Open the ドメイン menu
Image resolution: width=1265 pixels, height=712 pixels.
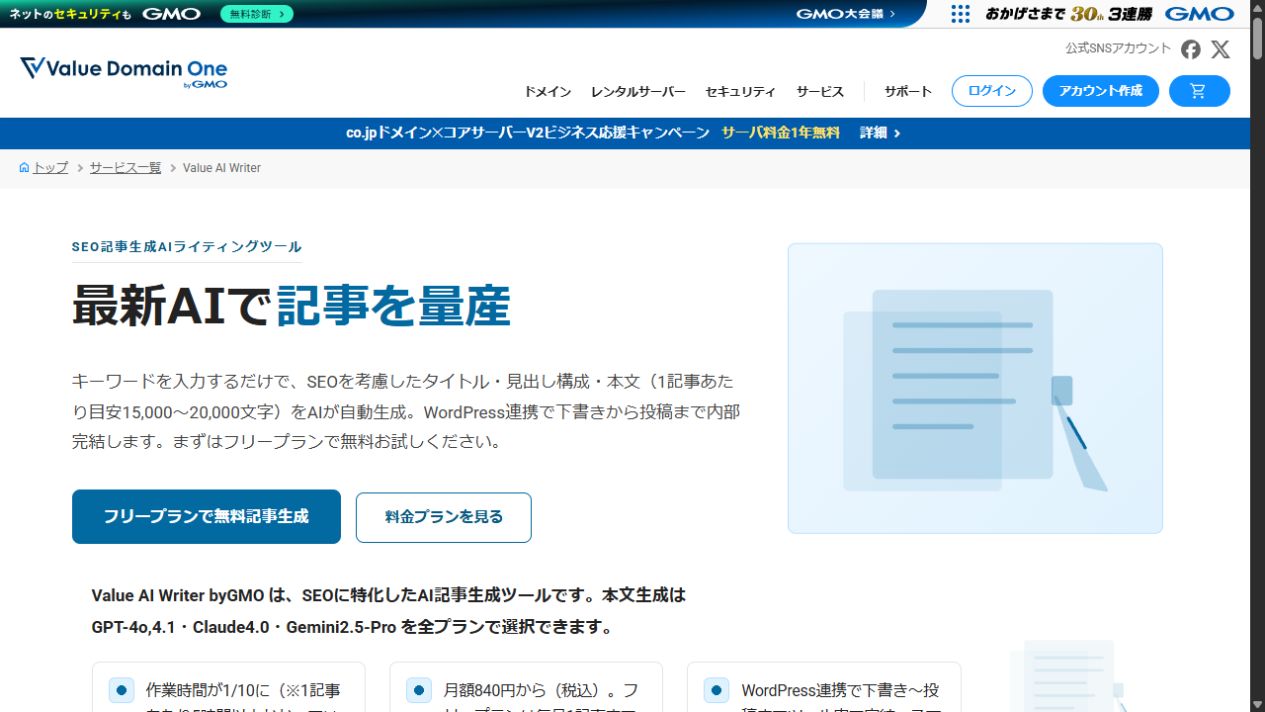coord(547,91)
